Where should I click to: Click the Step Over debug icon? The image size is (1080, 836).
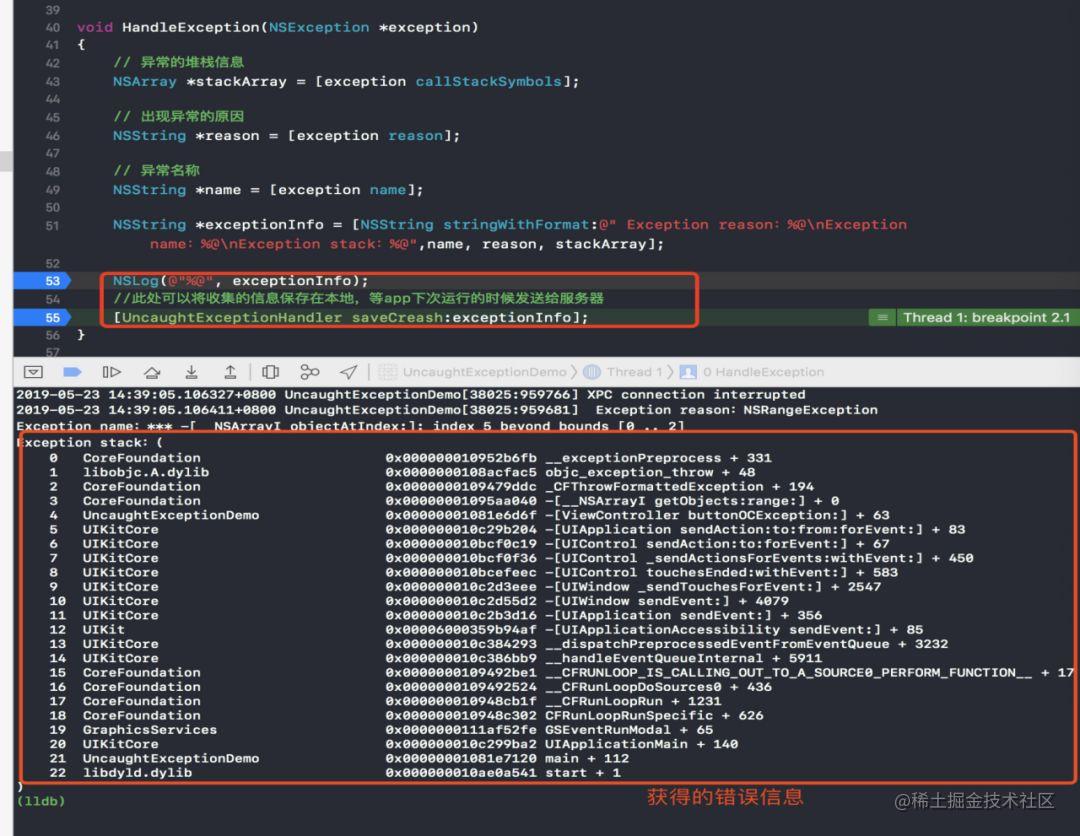click(152, 373)
